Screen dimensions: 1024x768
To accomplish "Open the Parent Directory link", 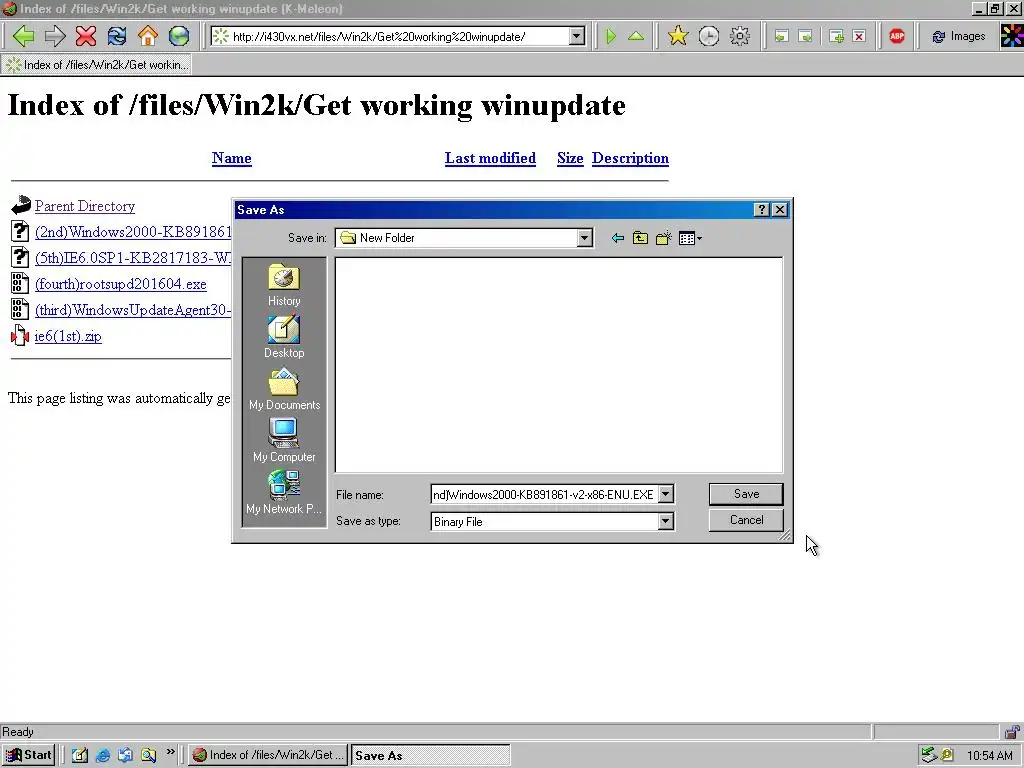I will click(x=85, y=206).
